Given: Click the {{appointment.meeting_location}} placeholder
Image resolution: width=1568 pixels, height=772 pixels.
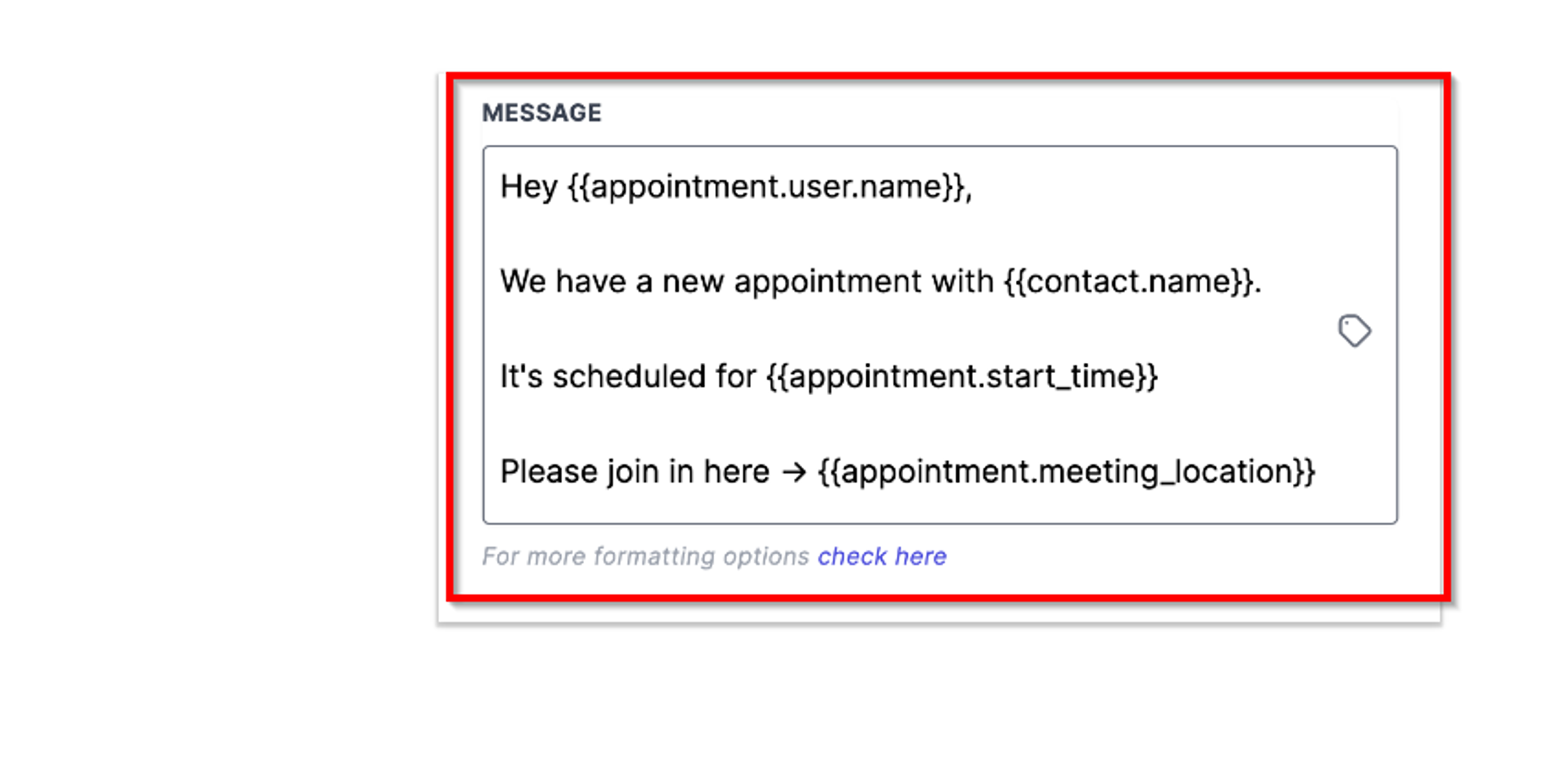Looking at the screenshot, I should (x=1066, y=473).
